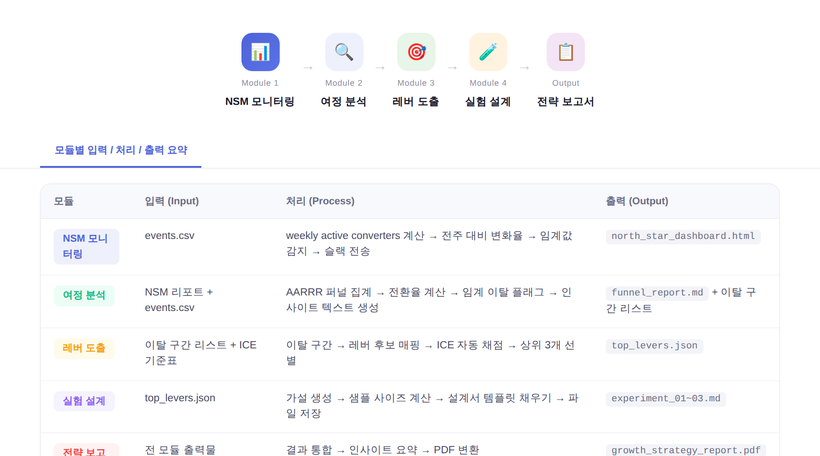
Task: Click the Module 4 label
Action: pos(488,83)
